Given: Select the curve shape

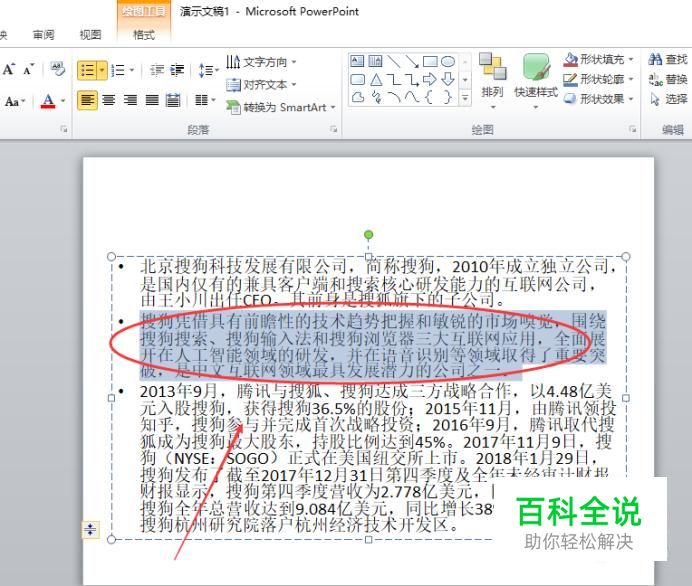Looking at the screenshot, I should [x=412, y=97].
